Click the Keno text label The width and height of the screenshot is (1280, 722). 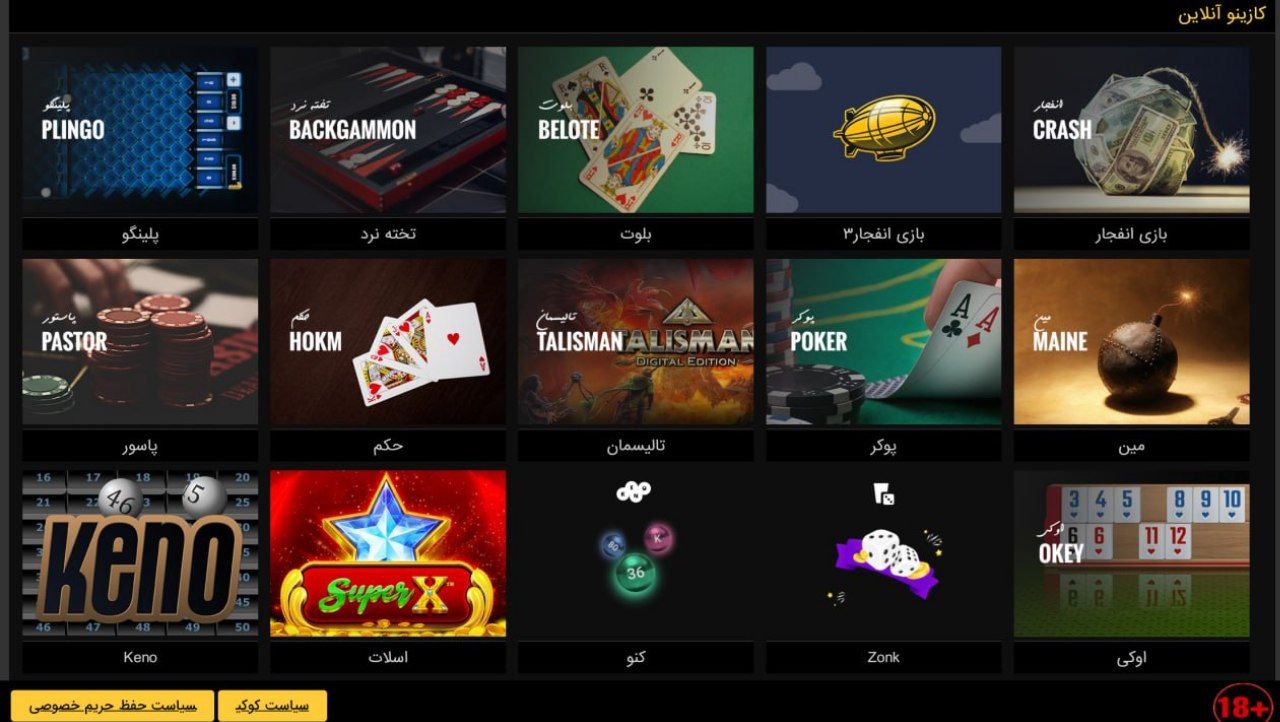coord(140,657)
